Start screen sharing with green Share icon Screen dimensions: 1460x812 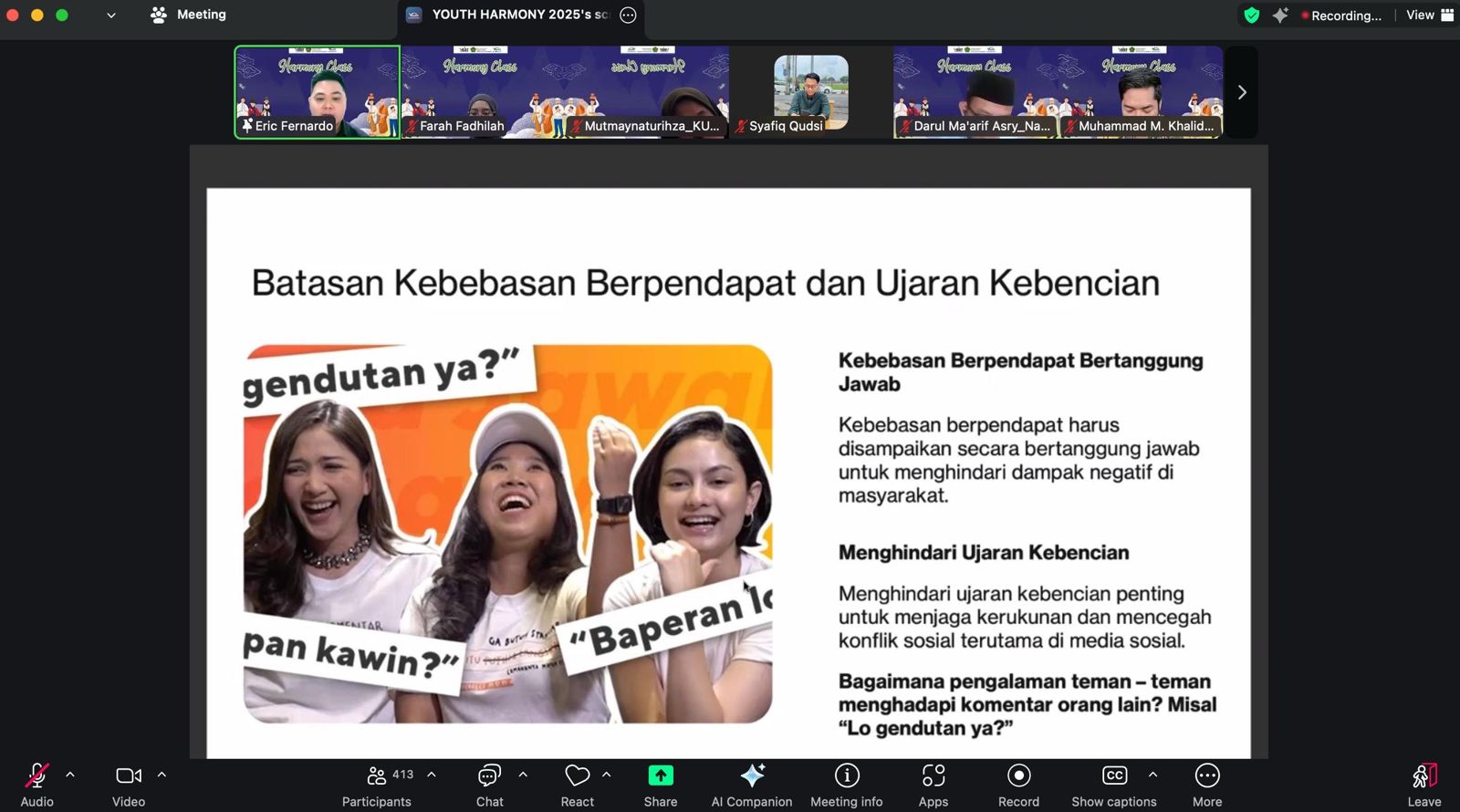661,776
